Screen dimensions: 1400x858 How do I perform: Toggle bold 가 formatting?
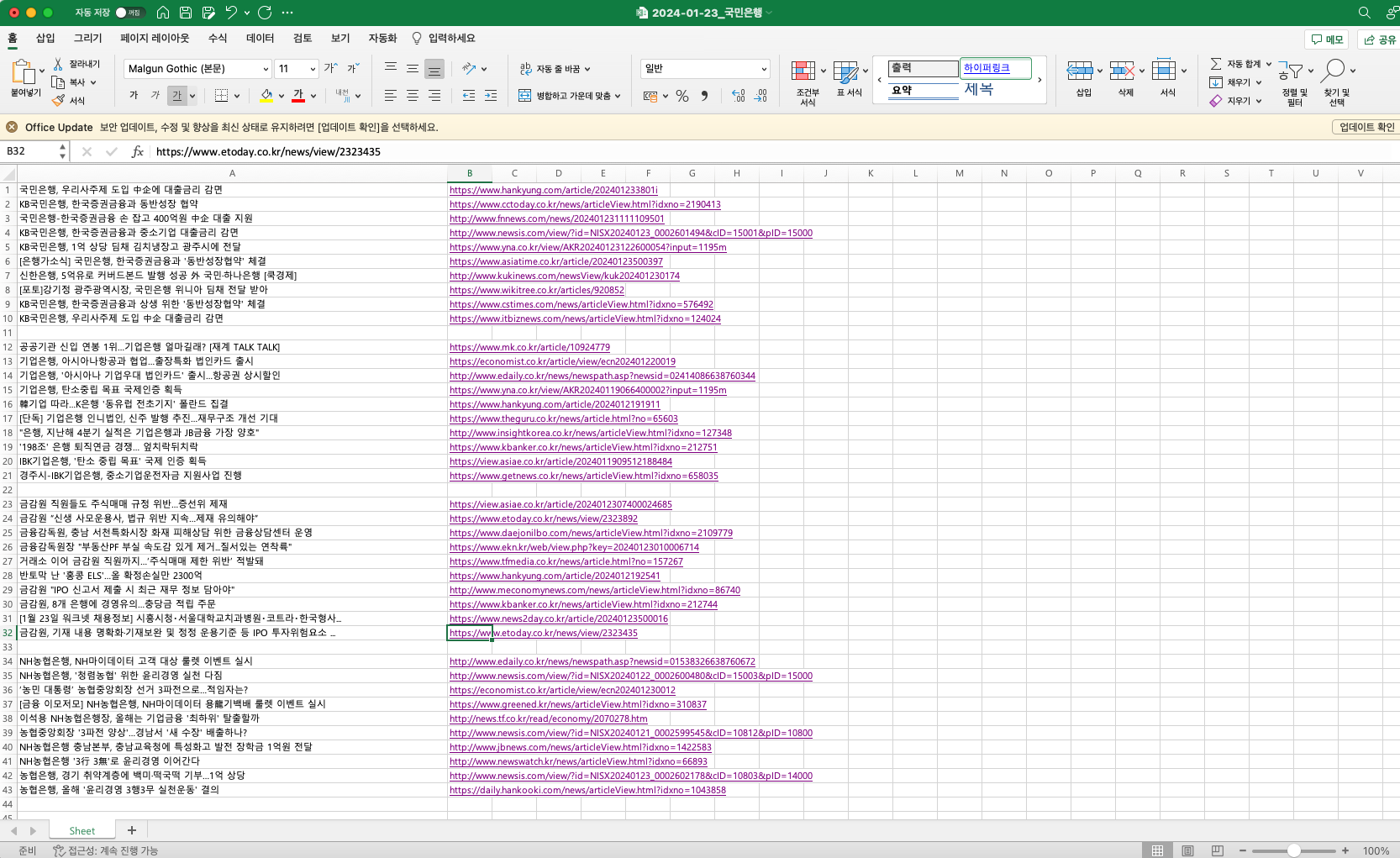[134, 96]
